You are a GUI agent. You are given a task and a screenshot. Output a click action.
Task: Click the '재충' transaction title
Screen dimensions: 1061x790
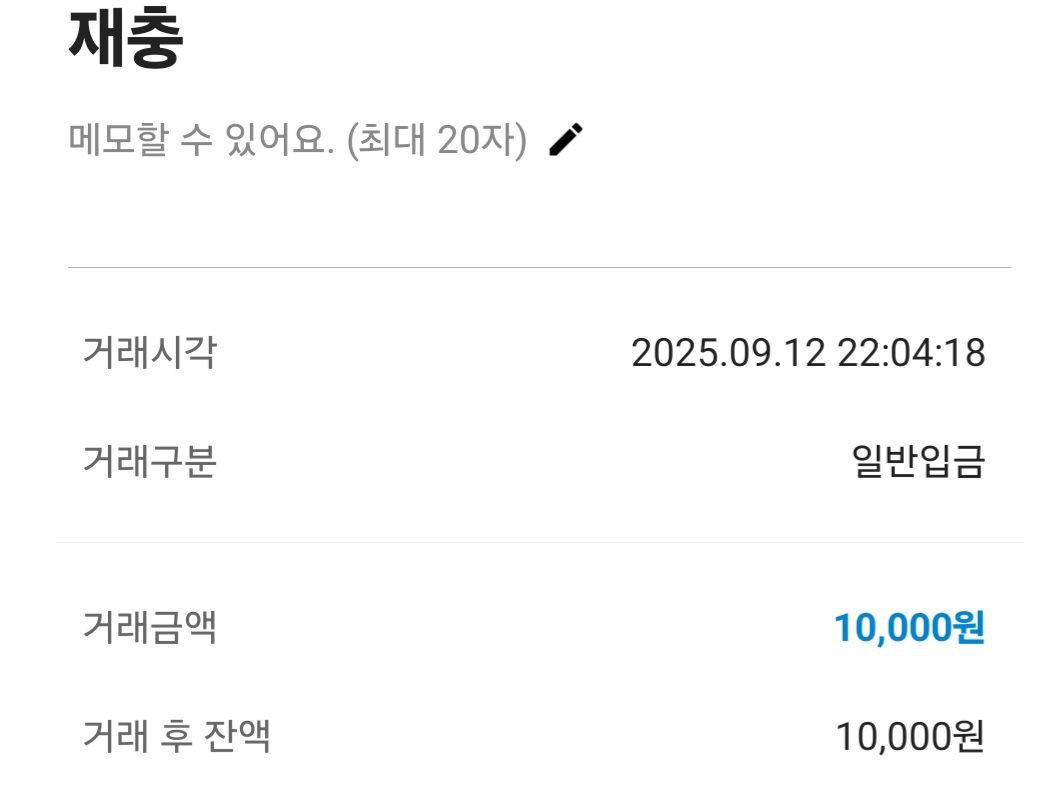coord(126,41)
